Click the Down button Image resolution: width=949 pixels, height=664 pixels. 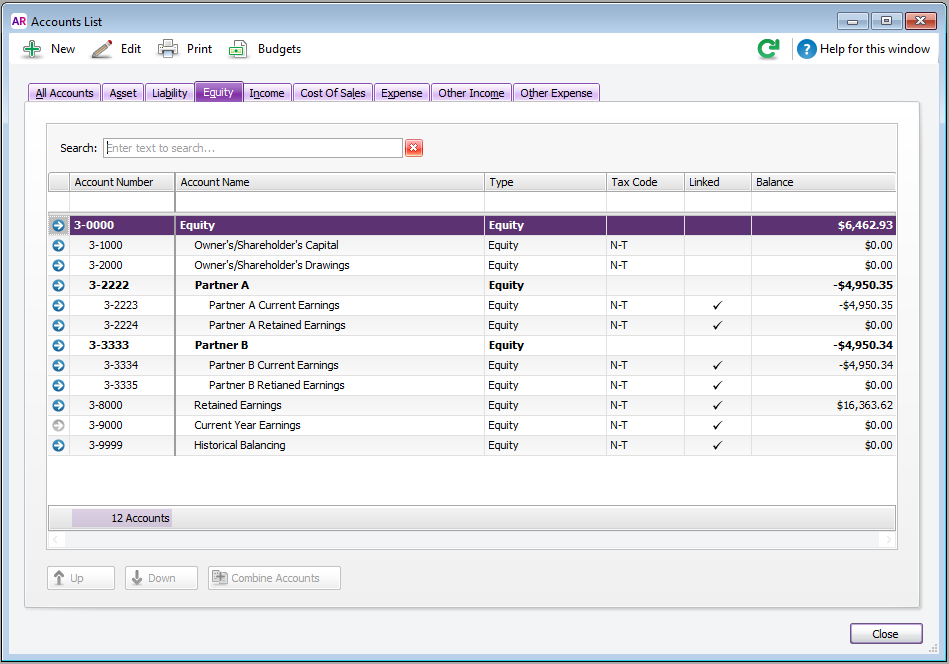[x=161, y=578]
